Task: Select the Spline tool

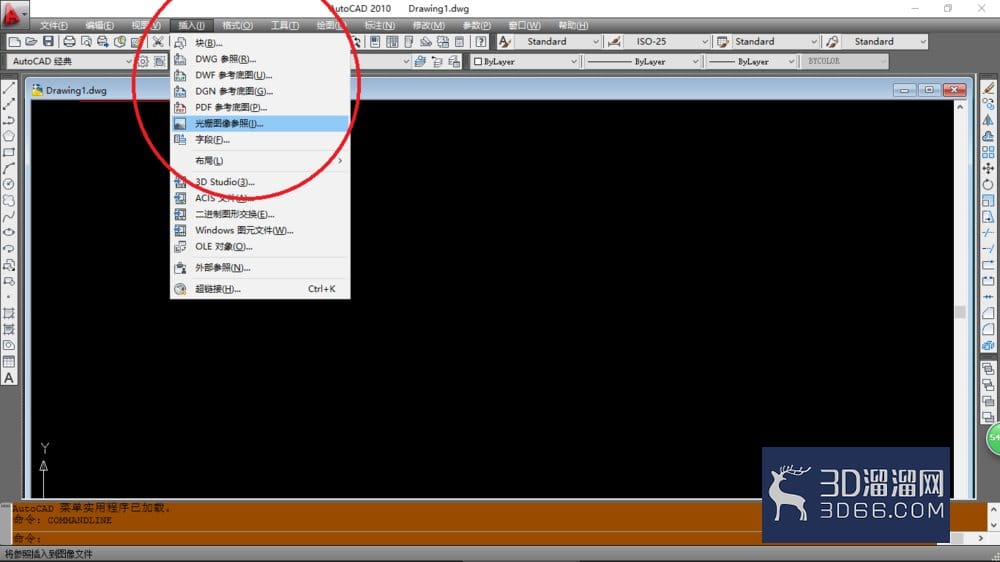Action: [x=9, y=217]
